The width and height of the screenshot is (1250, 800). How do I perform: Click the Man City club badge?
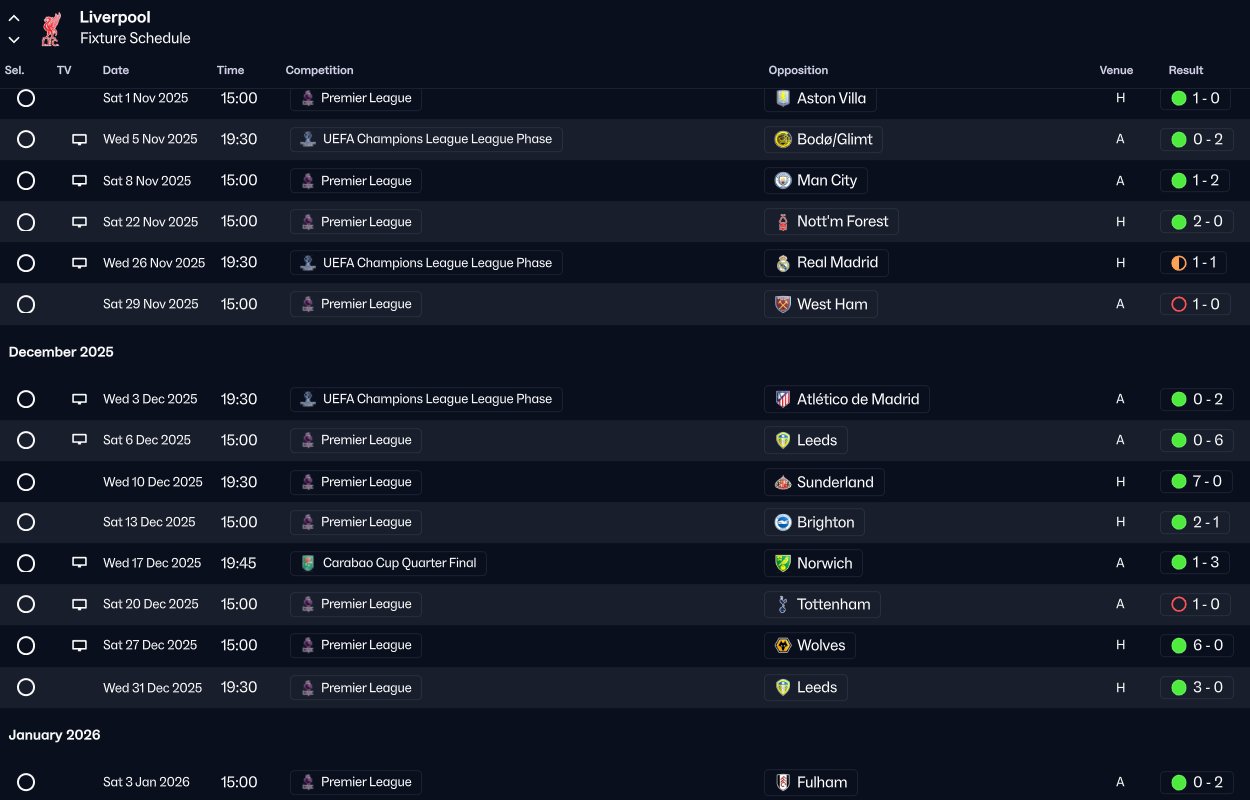(x=783, y=181)
